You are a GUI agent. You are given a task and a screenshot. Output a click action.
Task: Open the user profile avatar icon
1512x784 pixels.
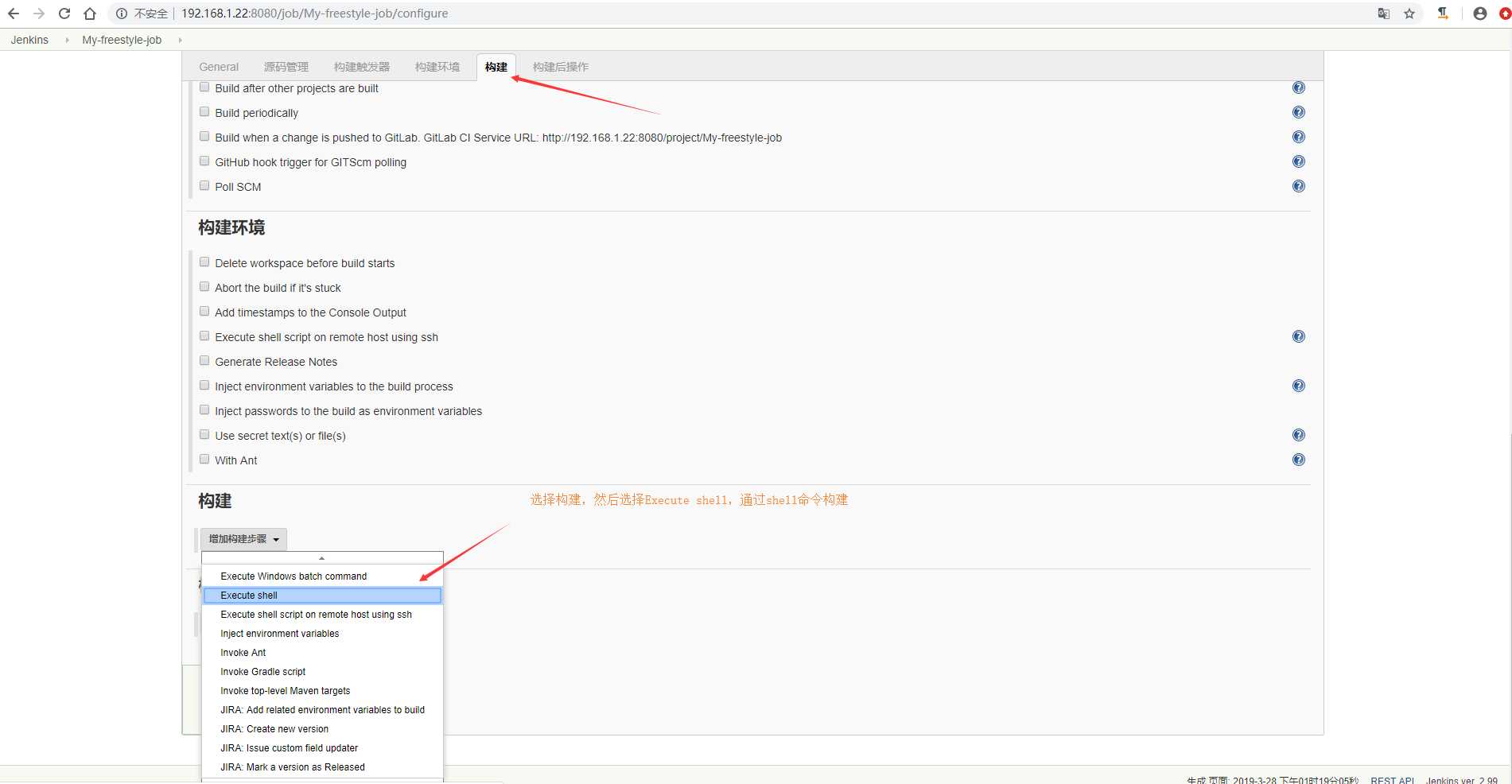coord(1480,14)
